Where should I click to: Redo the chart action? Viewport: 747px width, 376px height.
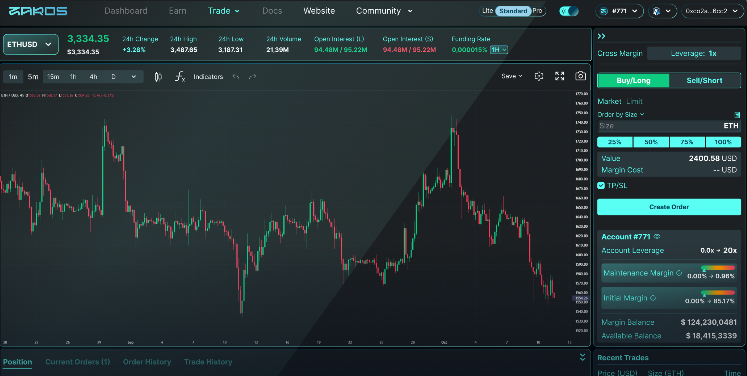[x=252, y=77]
